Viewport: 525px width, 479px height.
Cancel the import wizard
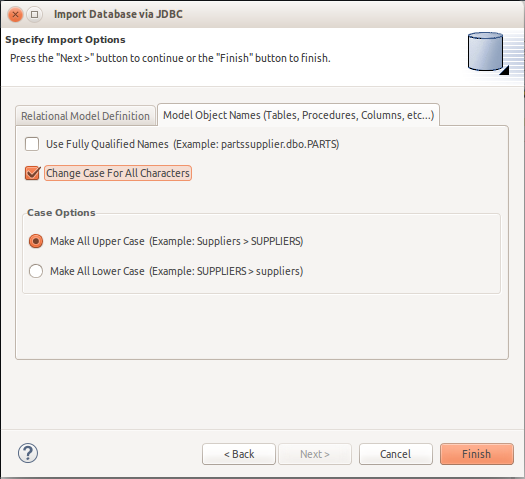tap(395, 454)
